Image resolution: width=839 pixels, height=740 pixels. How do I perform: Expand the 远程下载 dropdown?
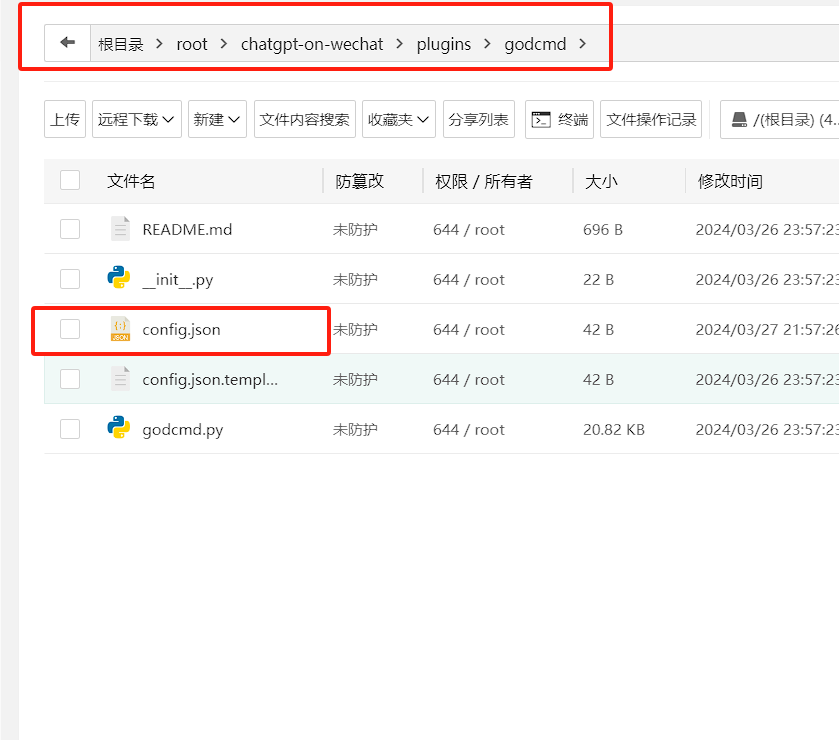point(137,119)
